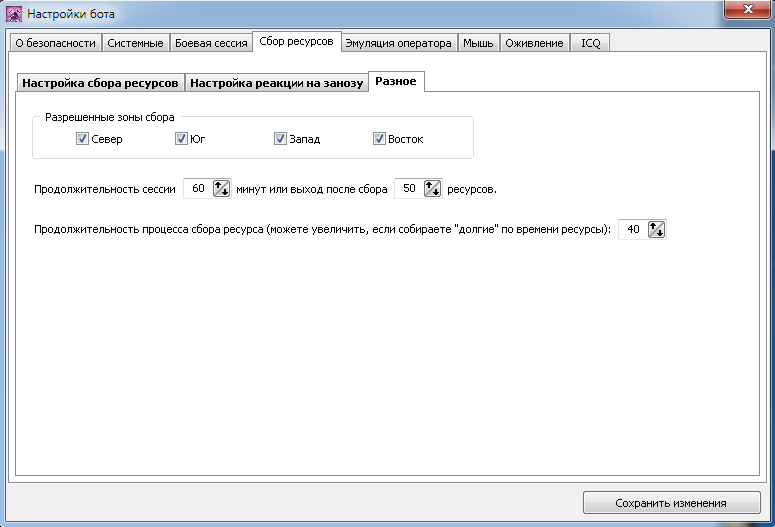The image size is (775, 527).
Task: Click the bot settings app icon in title bar
Action: click(x=13, y=14)
